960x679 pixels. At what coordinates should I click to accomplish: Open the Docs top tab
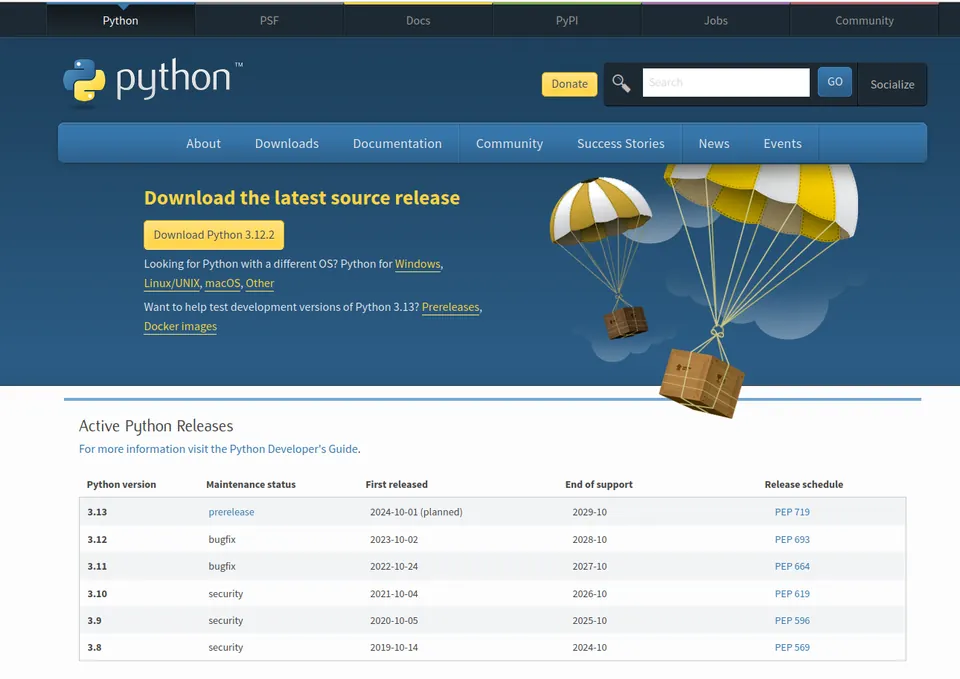[x=418, y=20]
